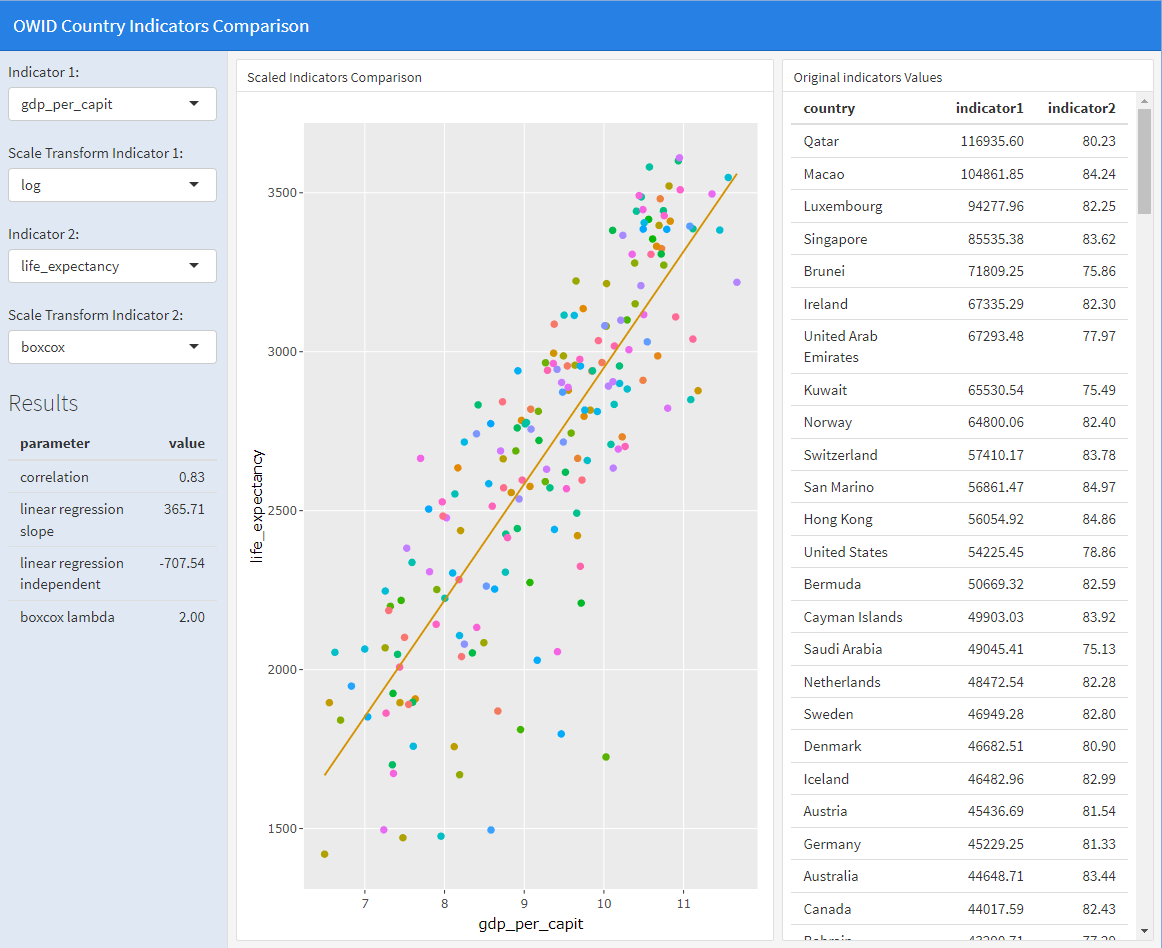Screen dimensions: 1162x948
Task: Click the OWID Country Indicators Comparison title
Action: click(161, 26)
